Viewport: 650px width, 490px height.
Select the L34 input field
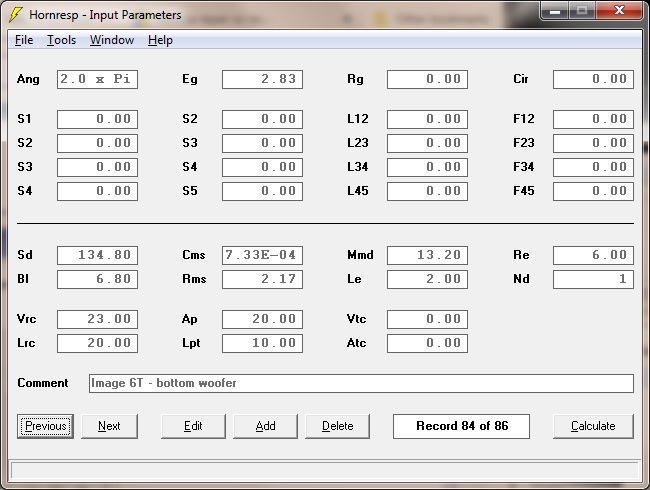pos(427,167)
